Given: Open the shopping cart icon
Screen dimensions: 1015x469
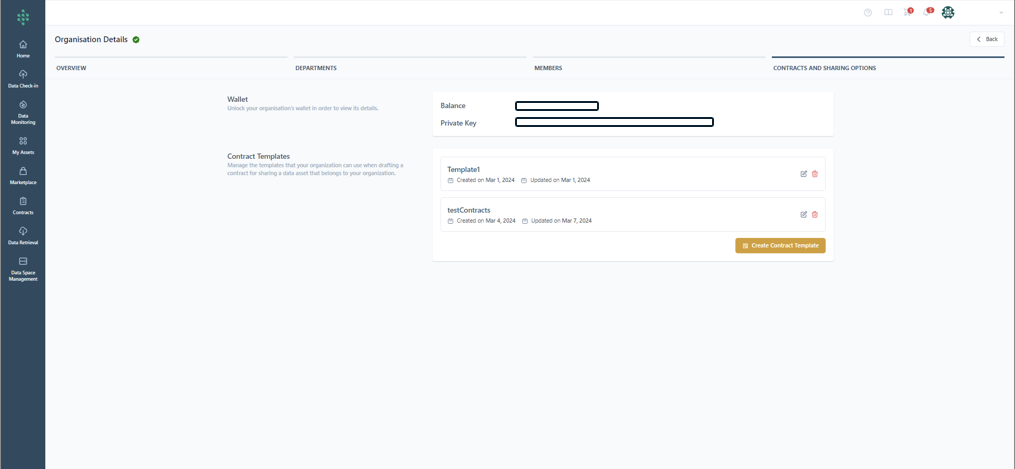Looking at the screenshot, I should 907,12.
